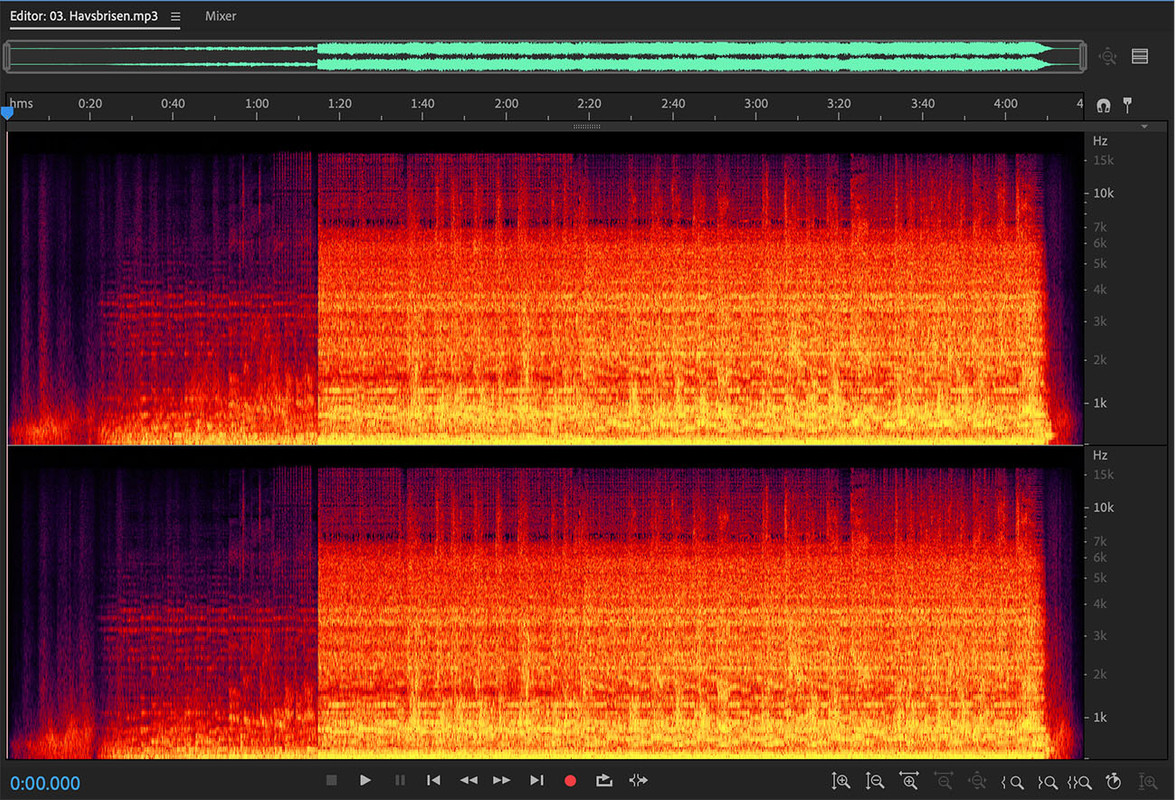Click the Pause button

400,781
